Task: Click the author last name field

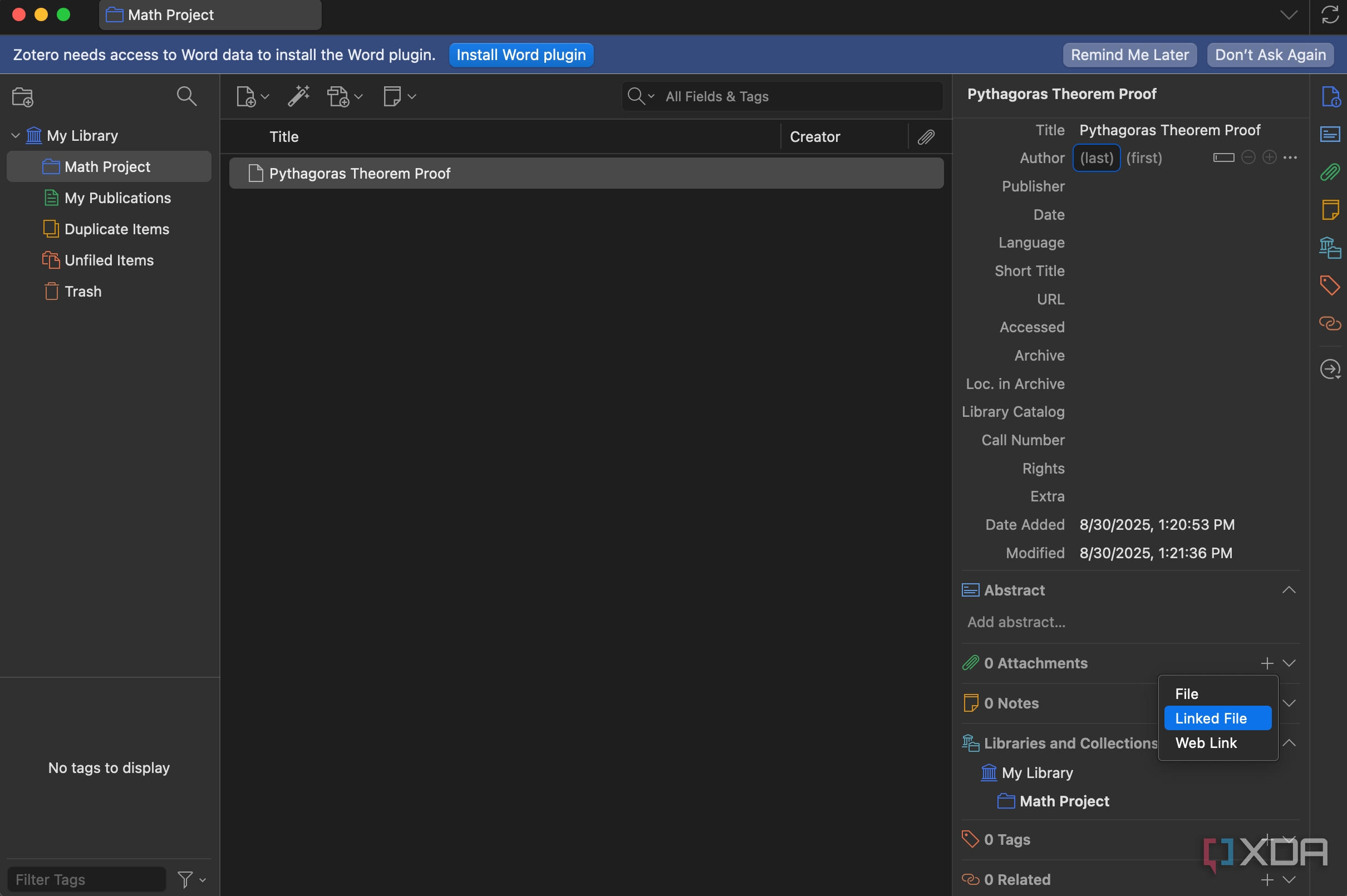Action: tap(1096, 158)
